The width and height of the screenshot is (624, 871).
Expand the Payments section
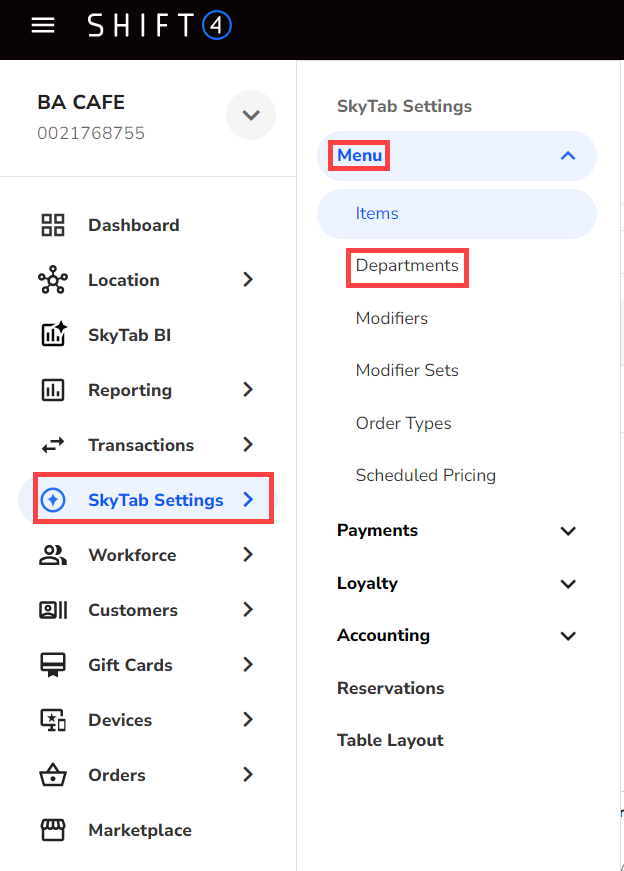[x=568, y=531]
